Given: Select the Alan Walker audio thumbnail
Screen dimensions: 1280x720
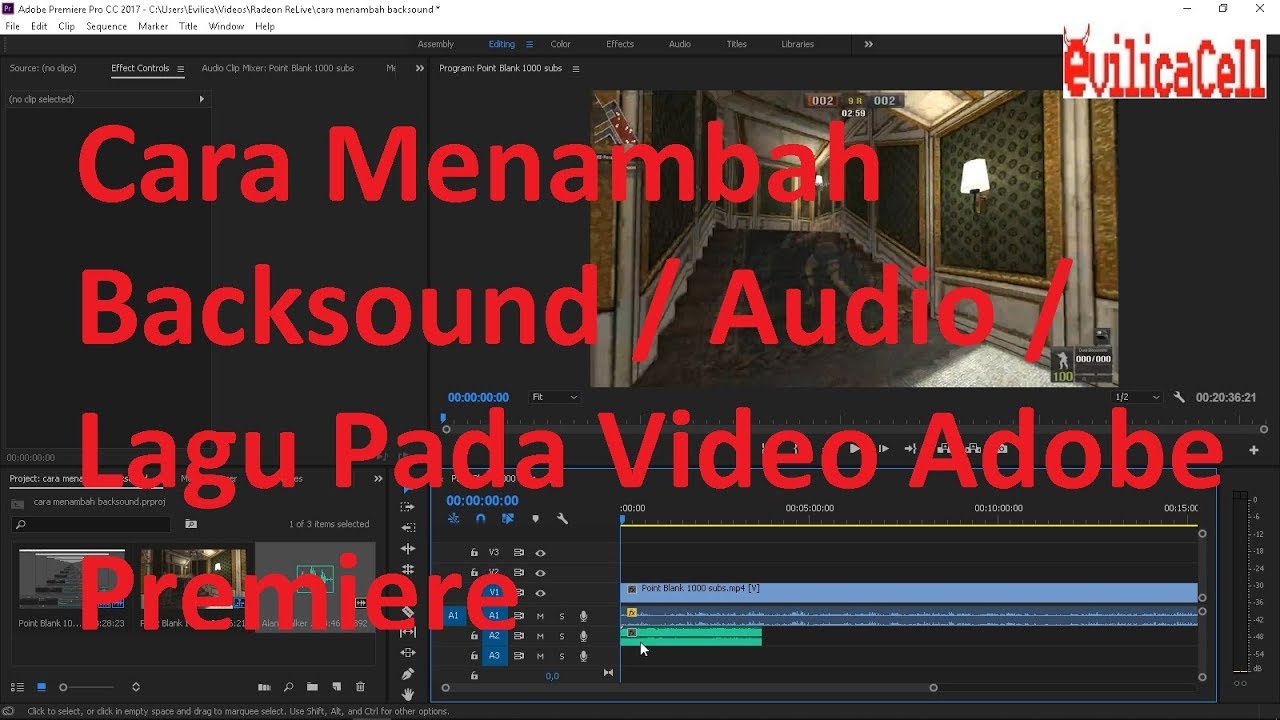Looking at the screenshot, I should click(x=315, y=586).
